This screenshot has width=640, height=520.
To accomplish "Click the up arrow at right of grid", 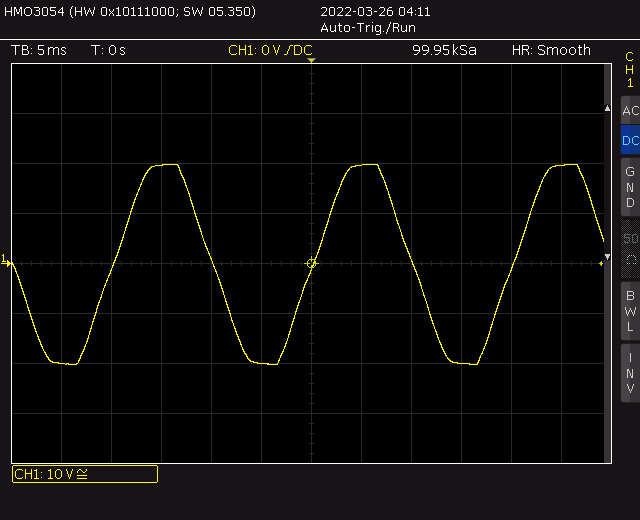I will tap(606, 107).
